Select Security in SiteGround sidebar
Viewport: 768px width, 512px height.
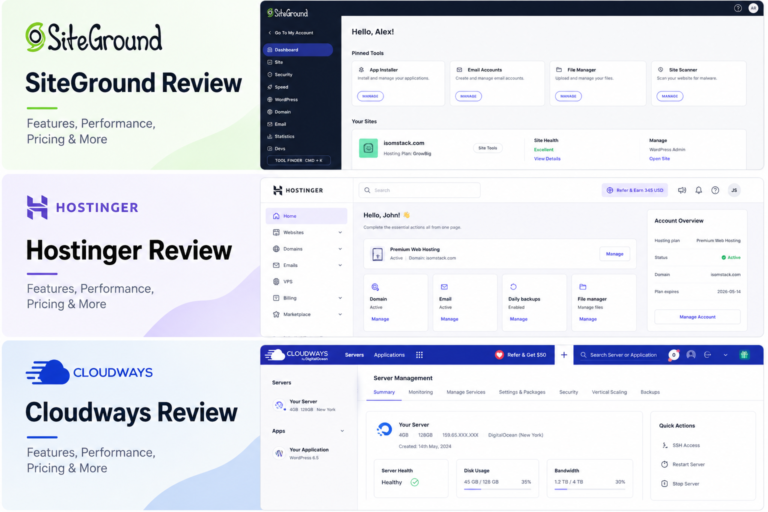pyautogui.click(x=280, y=74)
